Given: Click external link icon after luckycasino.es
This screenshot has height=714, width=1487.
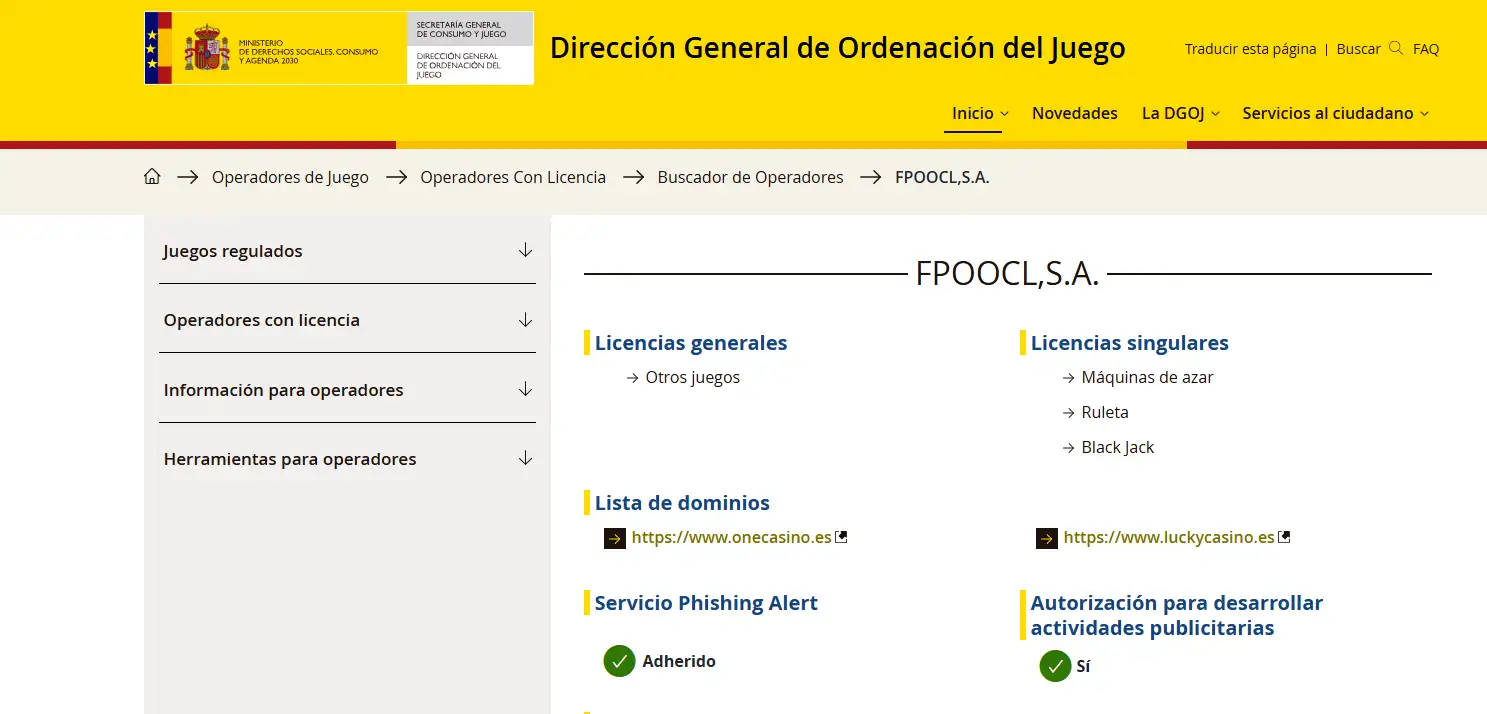Looking at the screenshot, I should [x=1285, y=537].
